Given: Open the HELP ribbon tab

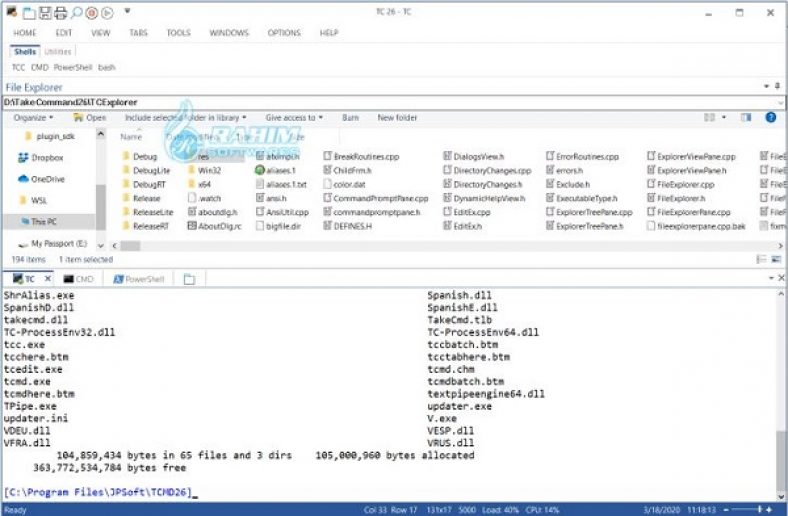Looking at the screenshot, I should pos(329,33).
